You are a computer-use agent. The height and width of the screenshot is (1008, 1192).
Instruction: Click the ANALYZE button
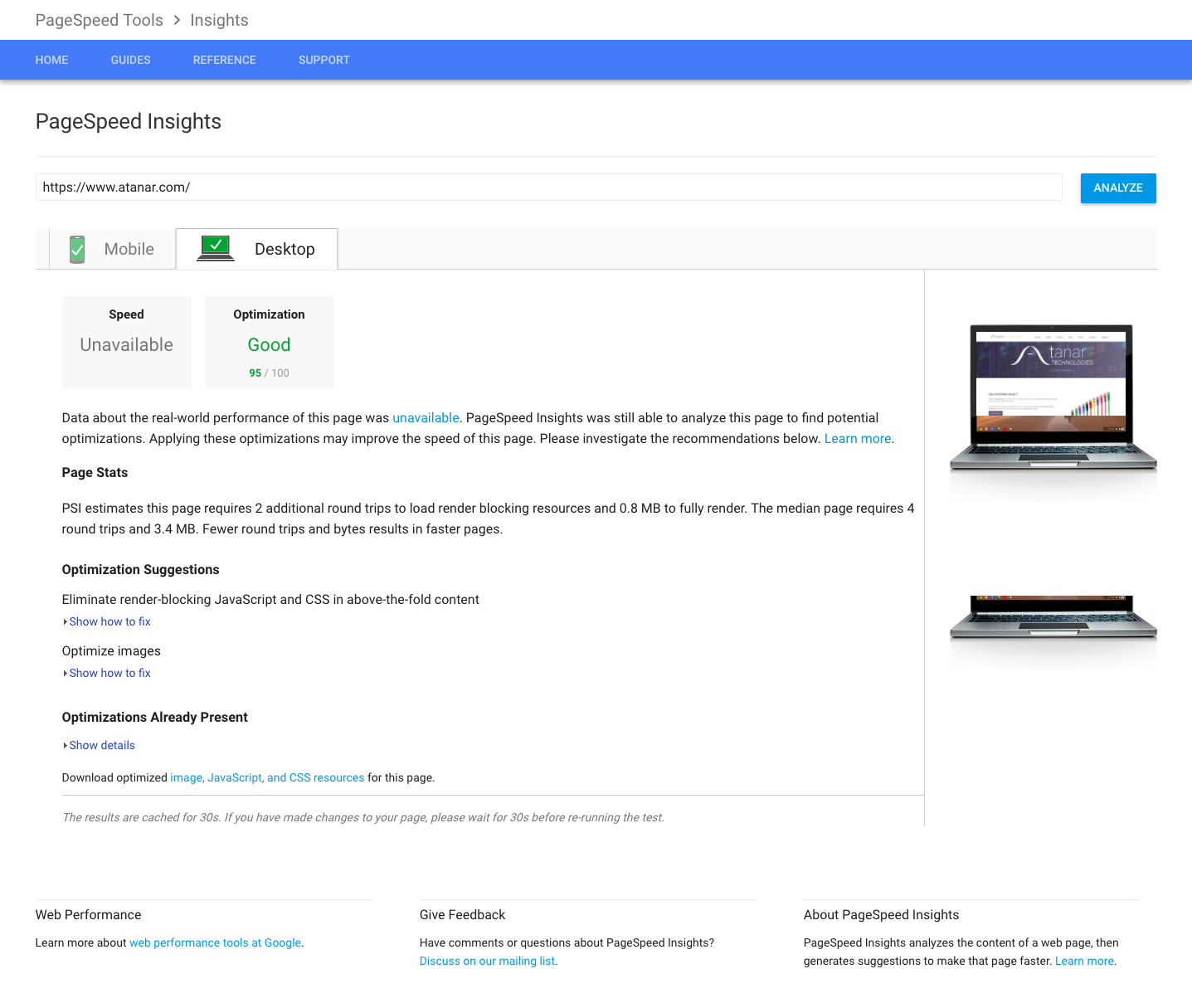click(x=1118, y=187)
